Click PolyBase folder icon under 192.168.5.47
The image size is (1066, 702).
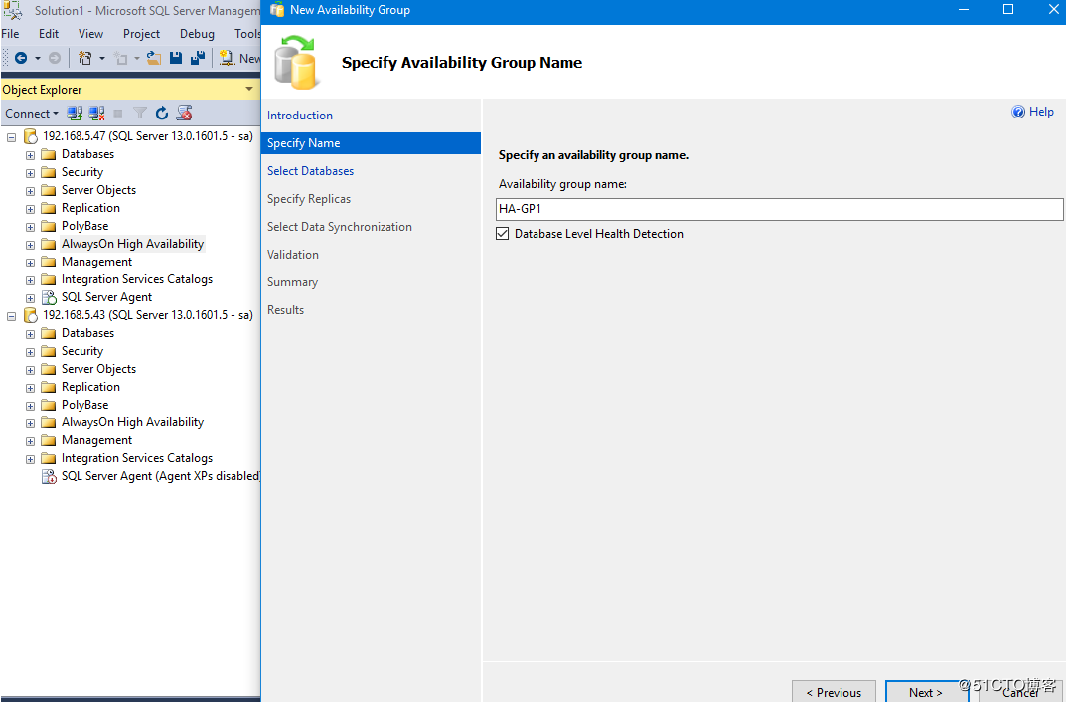pos(48,226)
